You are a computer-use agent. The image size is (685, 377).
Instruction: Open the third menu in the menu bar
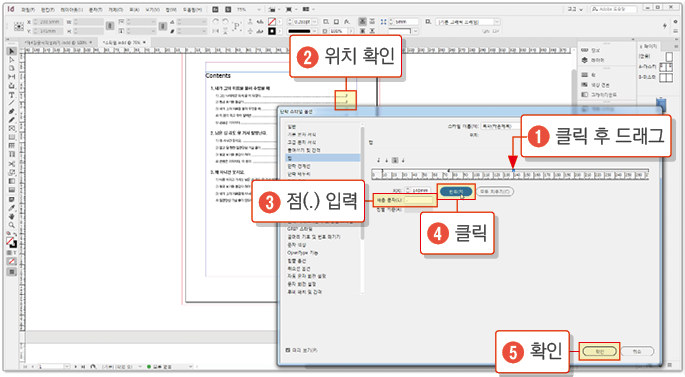click(71, 9)
